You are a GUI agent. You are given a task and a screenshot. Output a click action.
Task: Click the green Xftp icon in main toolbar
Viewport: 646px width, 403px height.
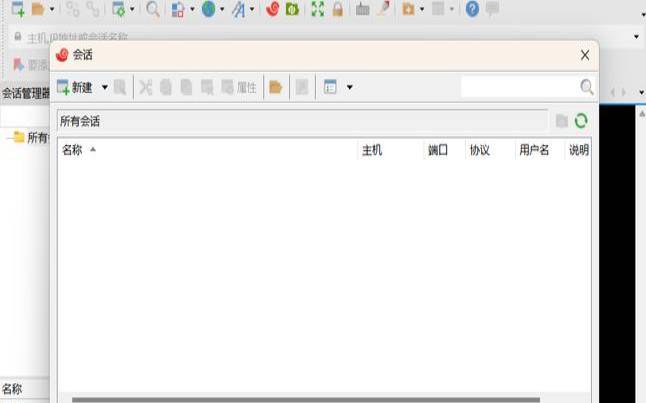coord(292,9)
